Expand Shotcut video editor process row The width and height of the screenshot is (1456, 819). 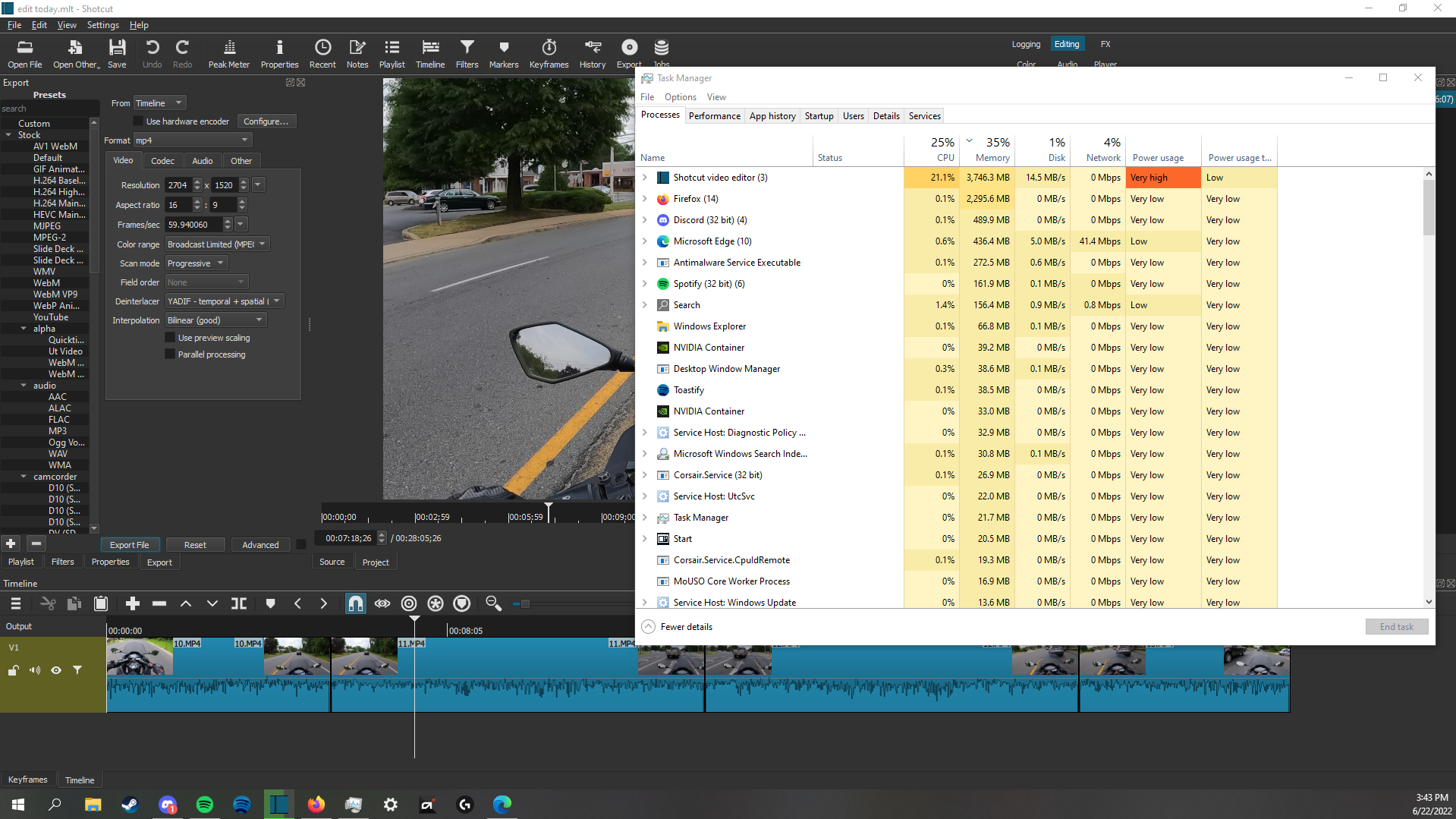coord(645,178)
